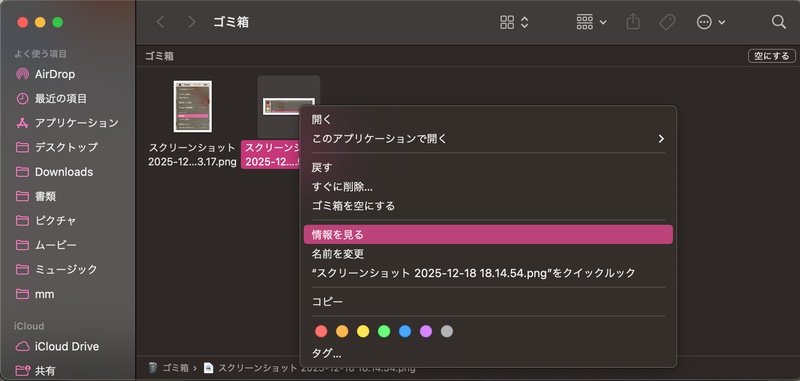
Task: Open ムービー in sidebar
Action: 56,245
